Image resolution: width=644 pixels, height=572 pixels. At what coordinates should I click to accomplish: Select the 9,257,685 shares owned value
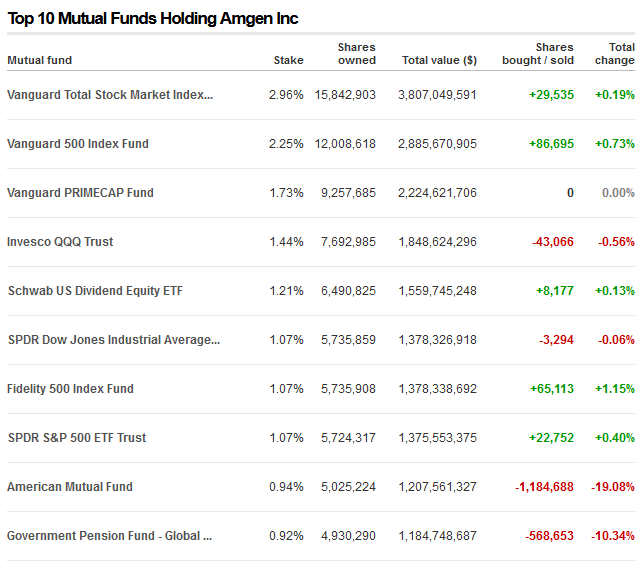click(348, 193)
